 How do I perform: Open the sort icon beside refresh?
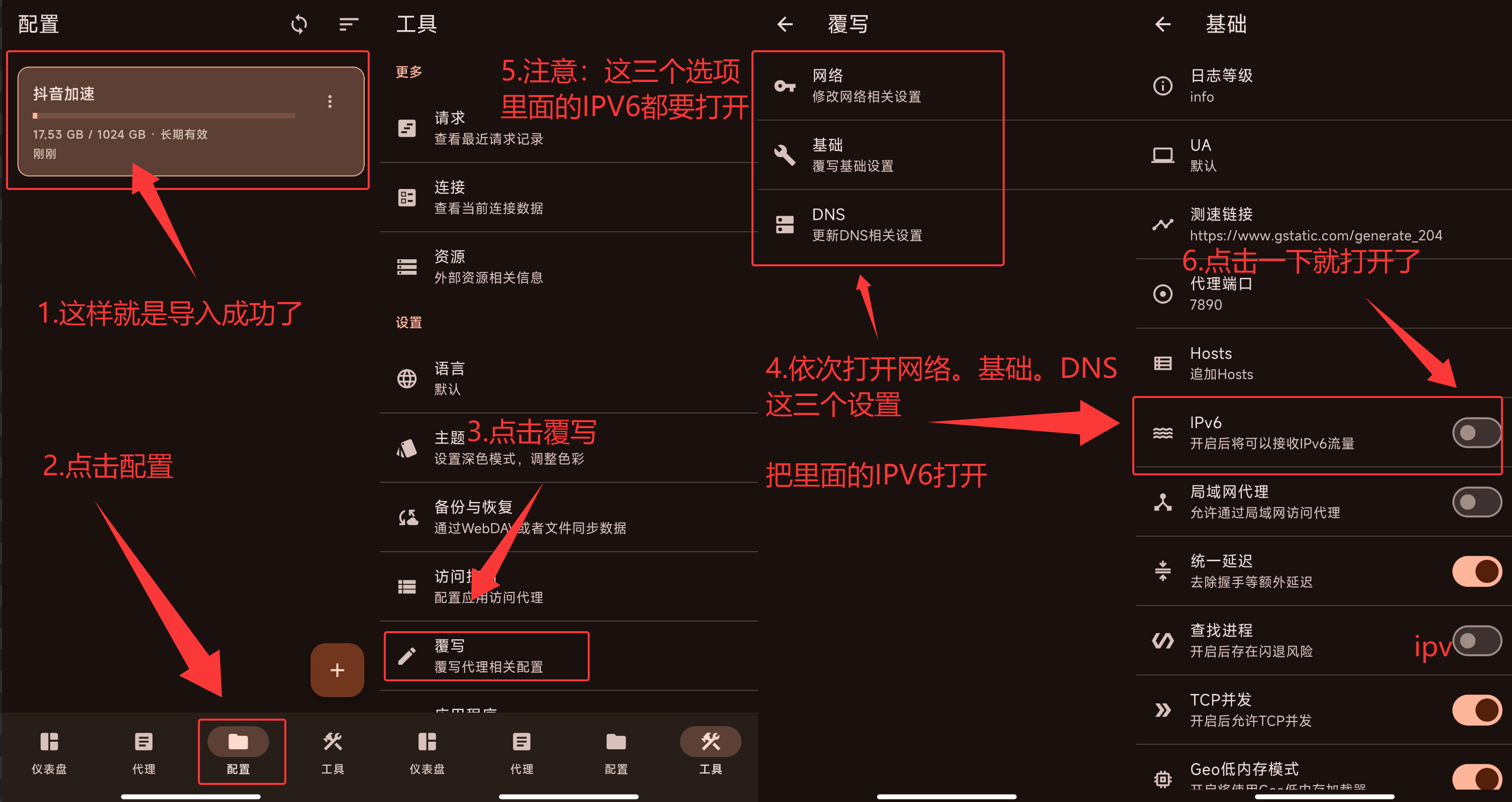349,24
